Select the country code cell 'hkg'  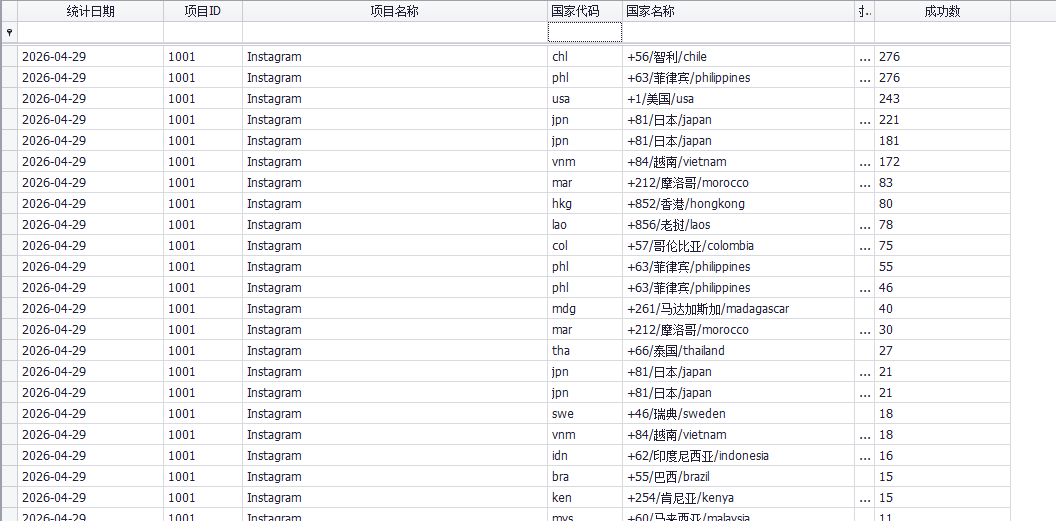[585, 203]
